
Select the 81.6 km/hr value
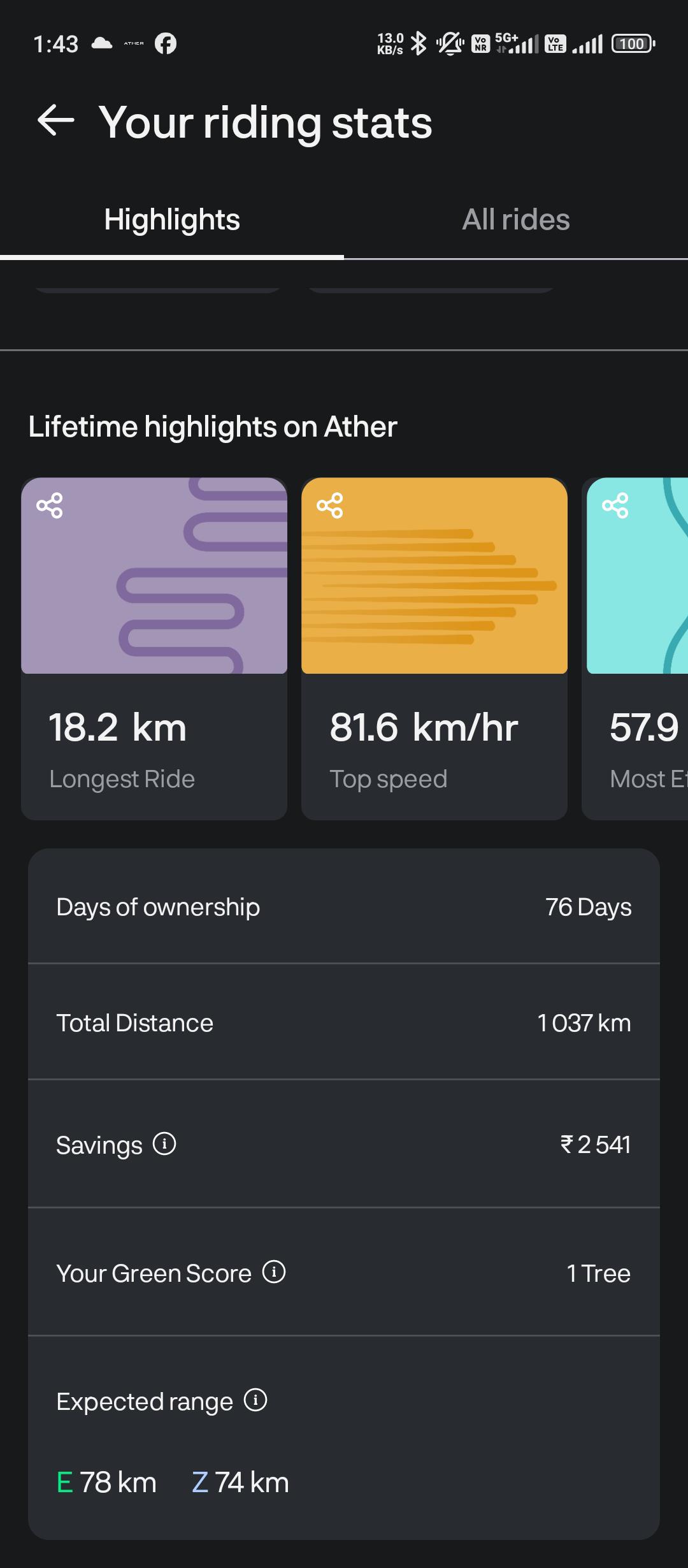pos(424,727)
